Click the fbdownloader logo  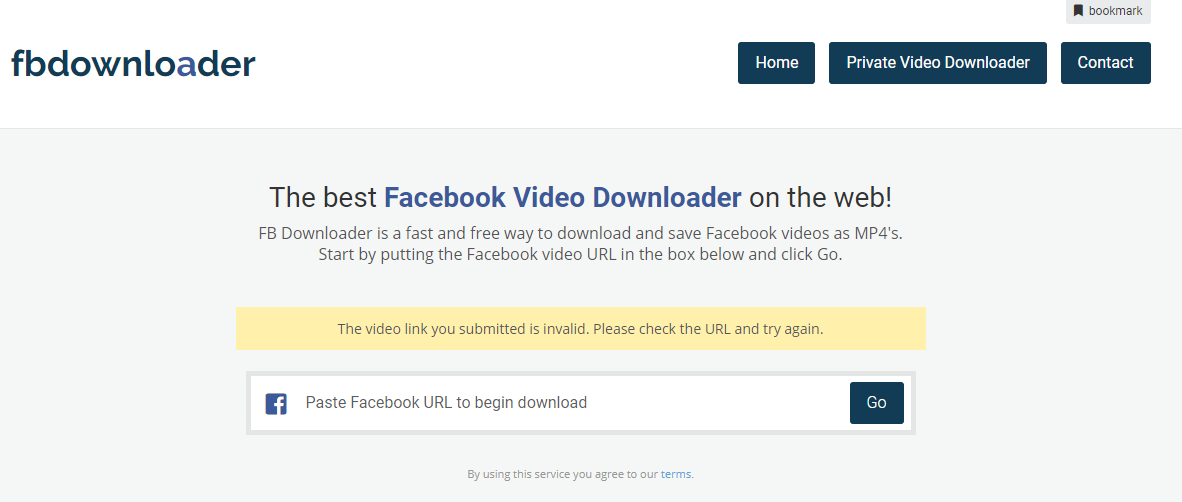(133, 64)
